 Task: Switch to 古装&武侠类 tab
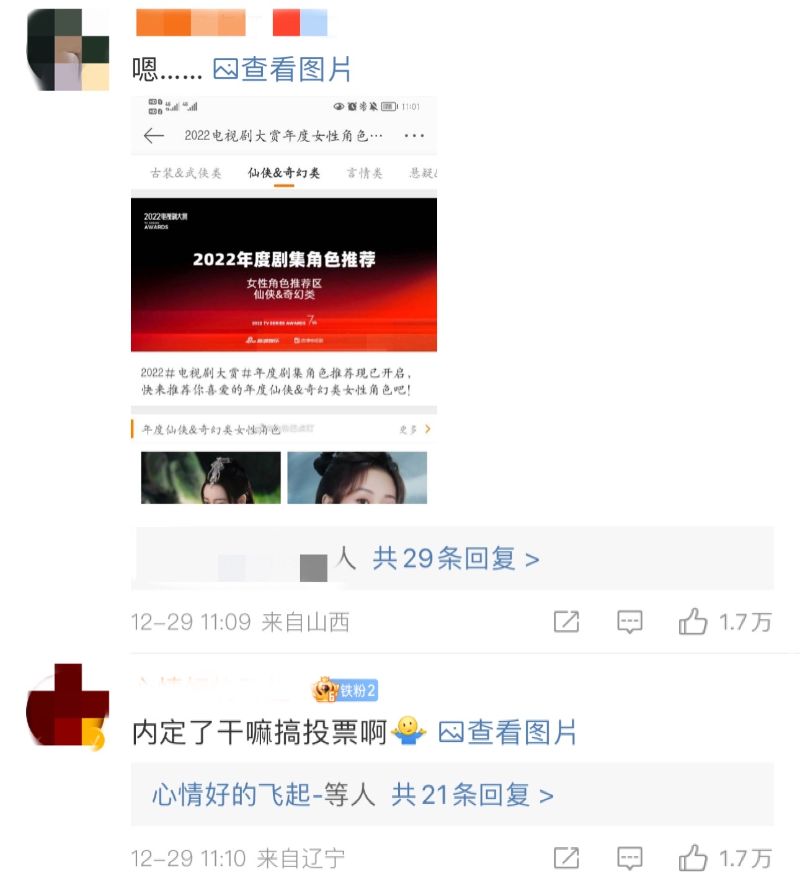tap(186, 173)
